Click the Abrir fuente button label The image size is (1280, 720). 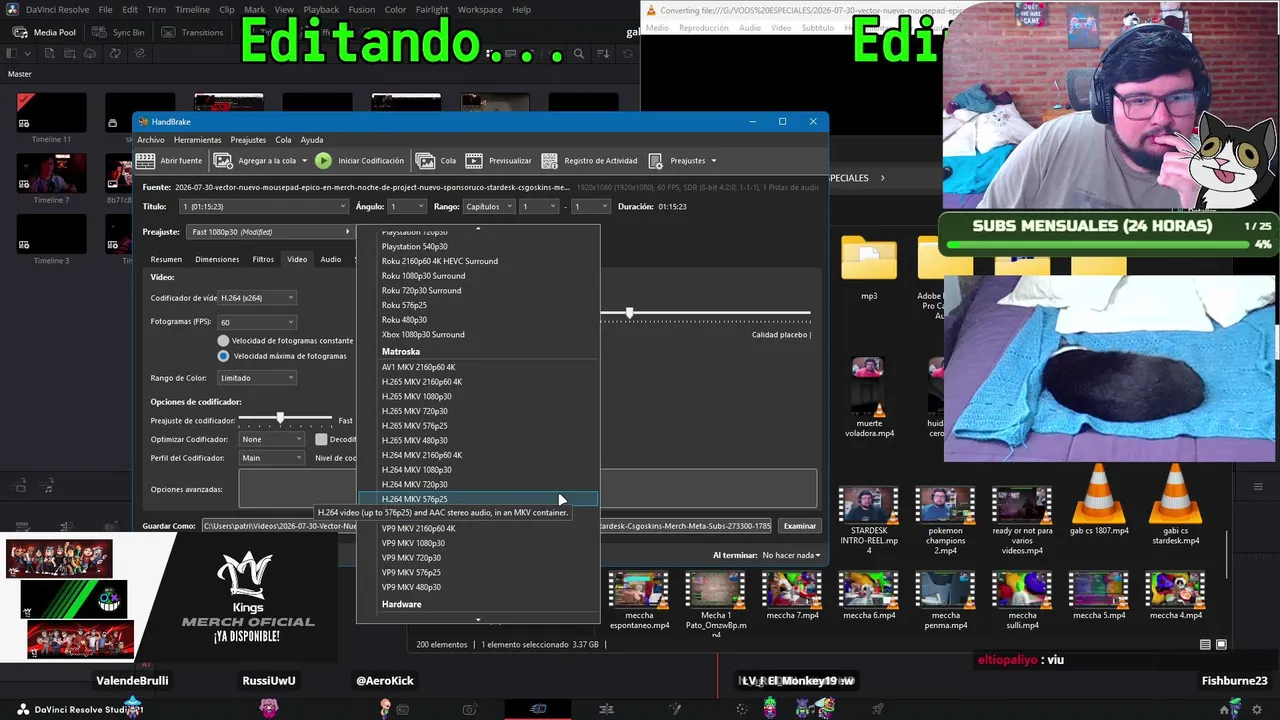[x=181, y=160]
